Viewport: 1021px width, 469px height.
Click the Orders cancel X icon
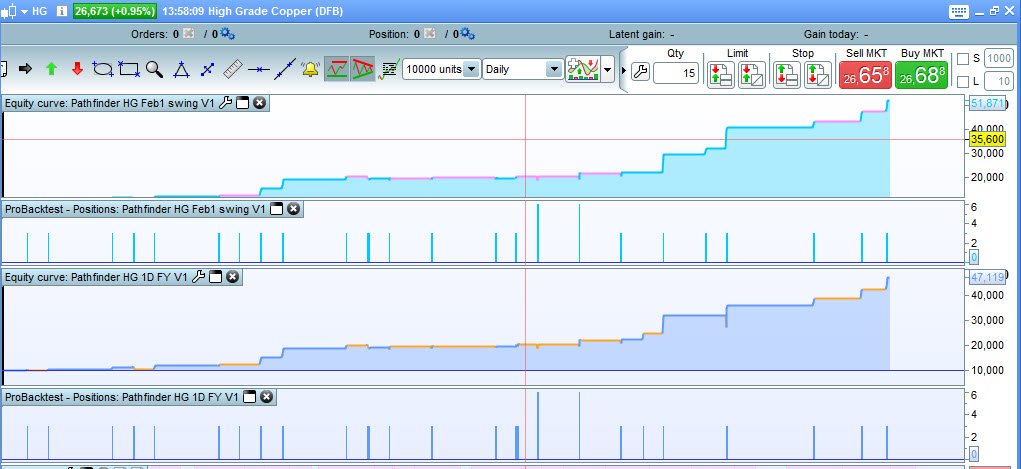click(x=189, y=34)
